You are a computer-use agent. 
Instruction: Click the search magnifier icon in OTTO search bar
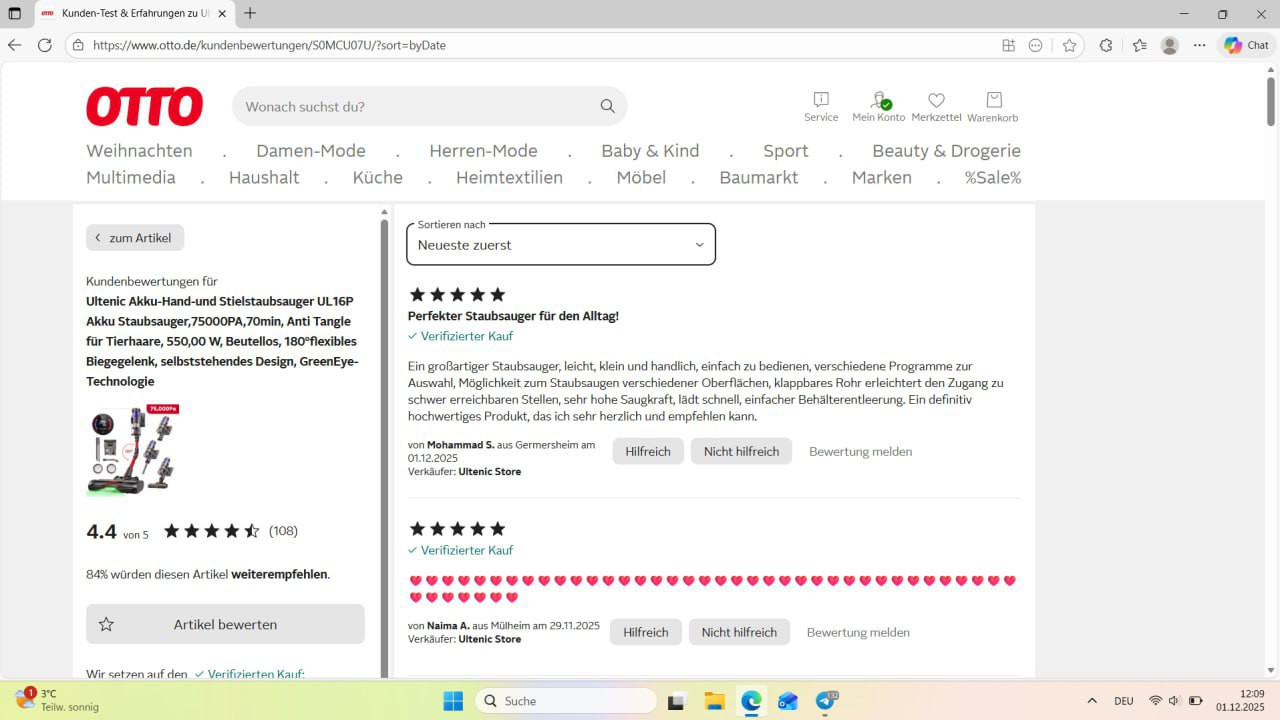tap(607, 106)
